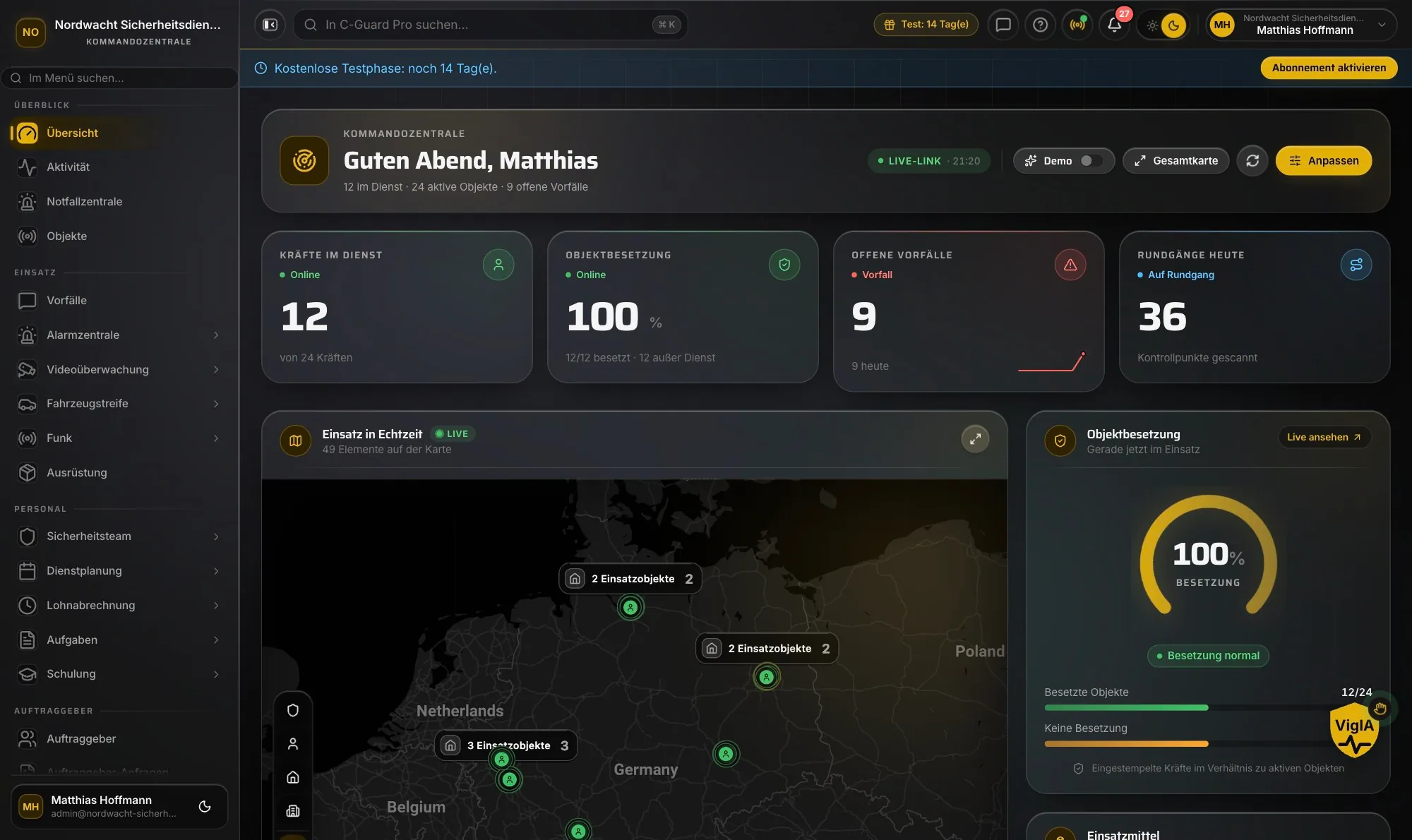1412x840 pixels.
Task: Open the VigIA assistant badge
Action: 1353,731
